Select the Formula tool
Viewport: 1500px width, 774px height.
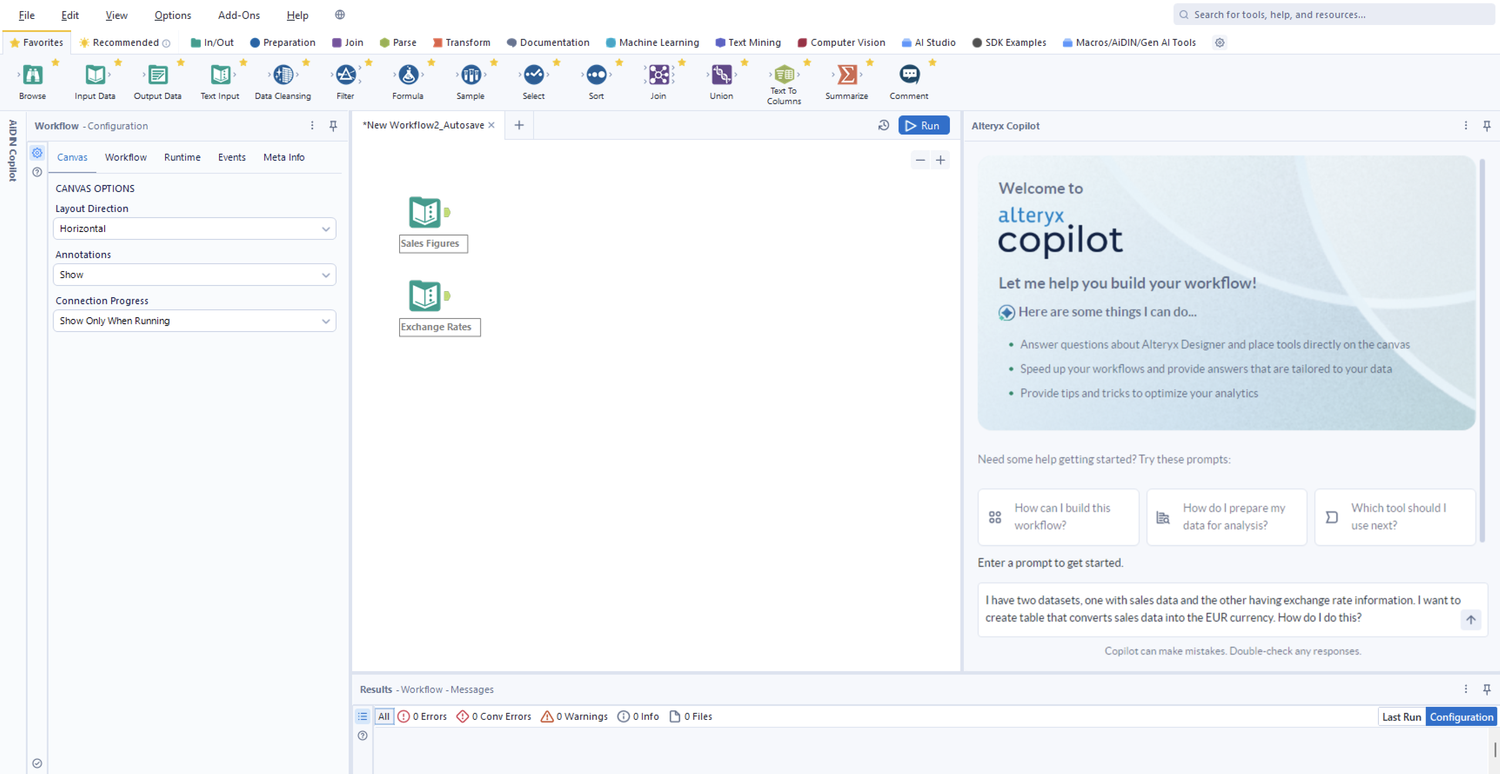(x=408, y=75)
